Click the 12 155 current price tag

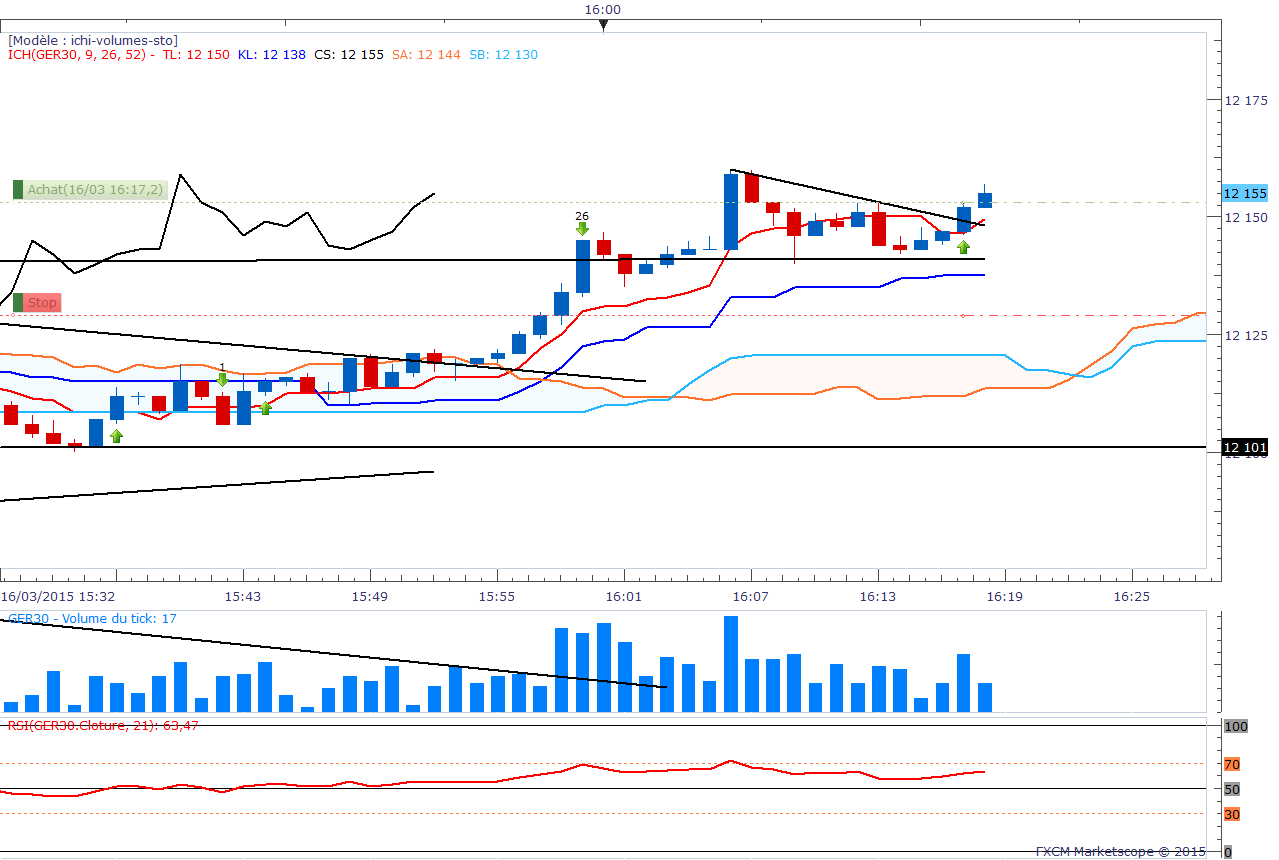(1245, 193)
